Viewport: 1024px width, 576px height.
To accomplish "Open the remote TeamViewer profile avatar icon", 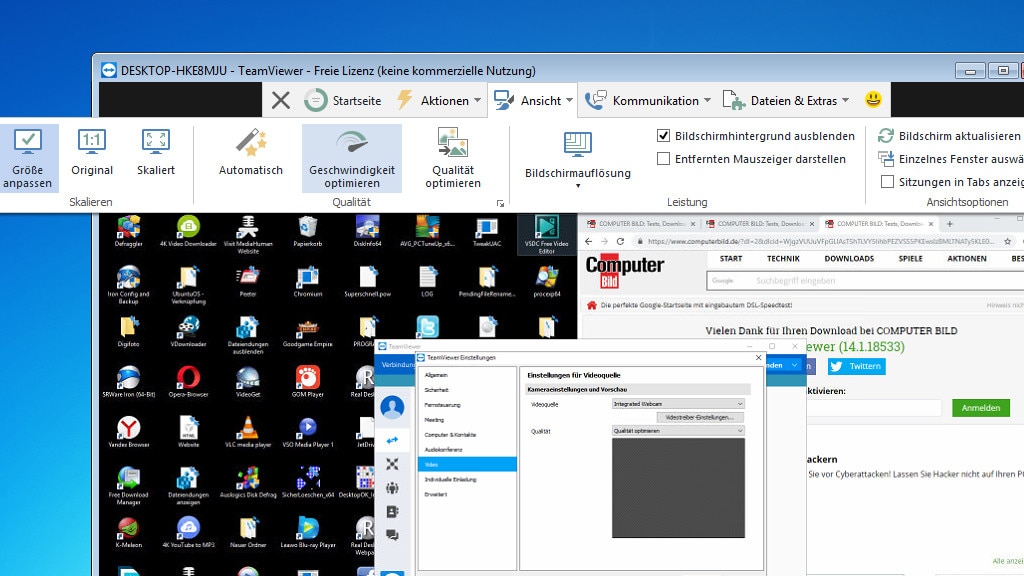I will point(392,407).
